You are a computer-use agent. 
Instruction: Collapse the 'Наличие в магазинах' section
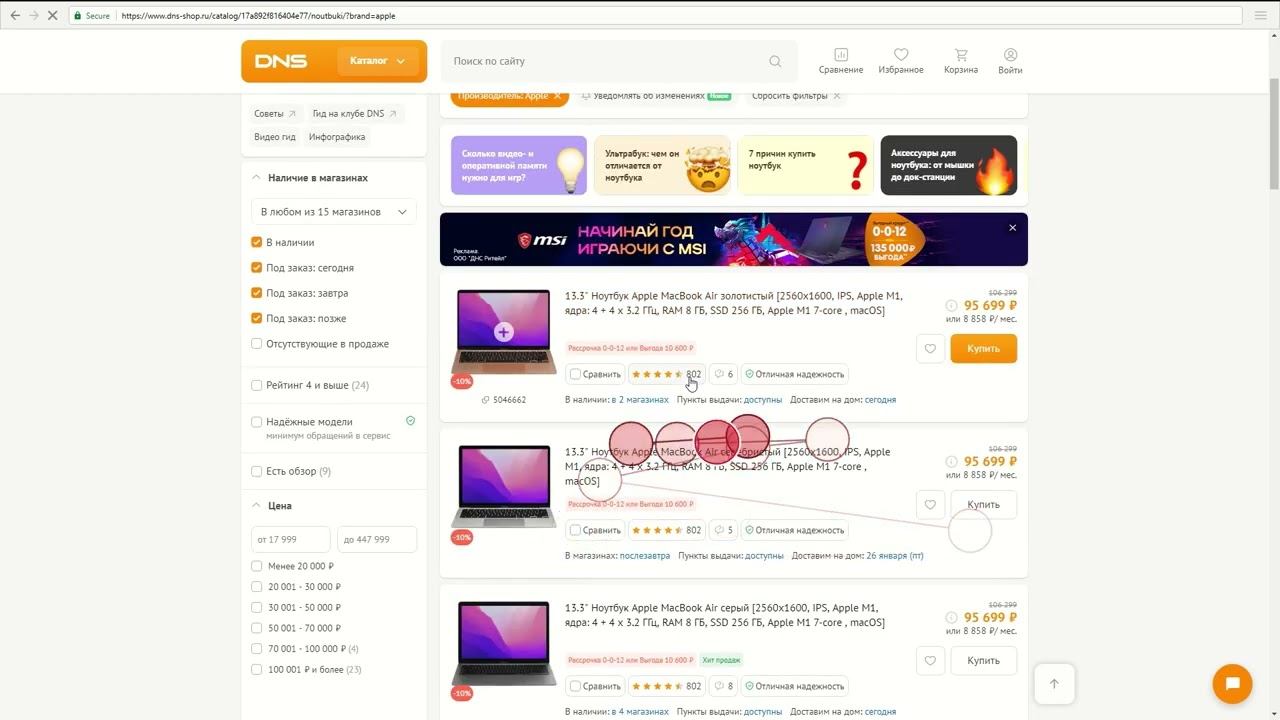pos(256,178)
